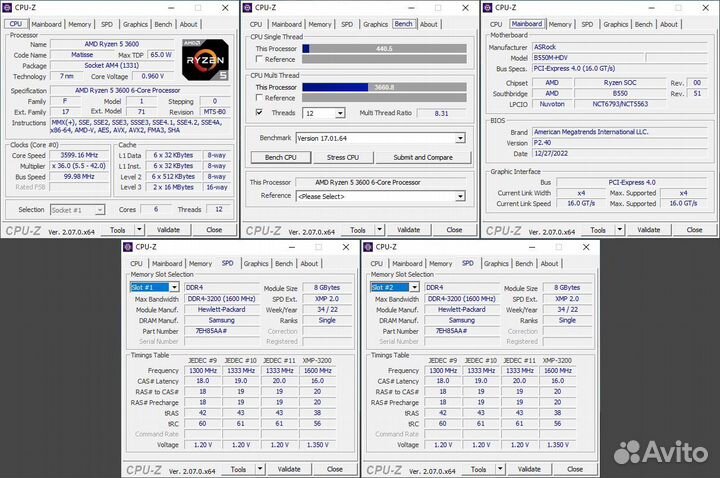Click Validate in the CPU tab window
The image size is (720, 478).
pos(168,230)
